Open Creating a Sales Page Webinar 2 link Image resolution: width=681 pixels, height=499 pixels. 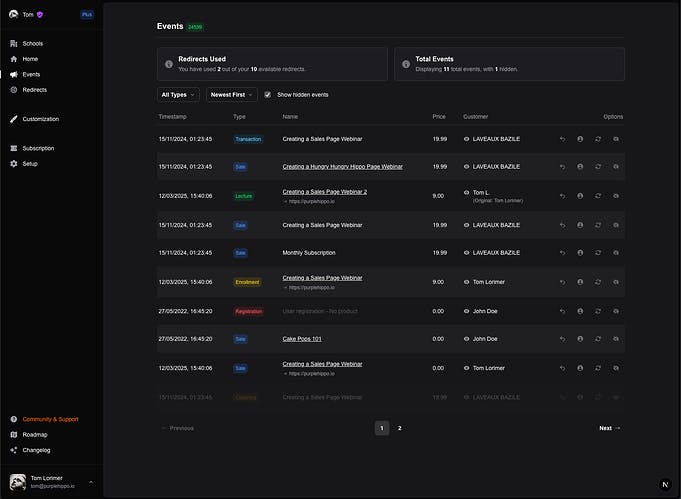pyautogui.click(x=325, y=192)
